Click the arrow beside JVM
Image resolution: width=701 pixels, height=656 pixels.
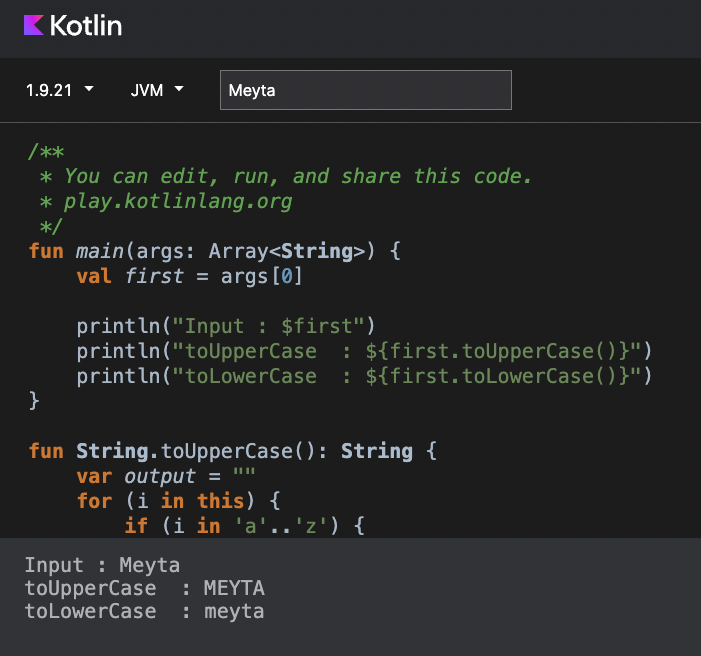(179, 89)
